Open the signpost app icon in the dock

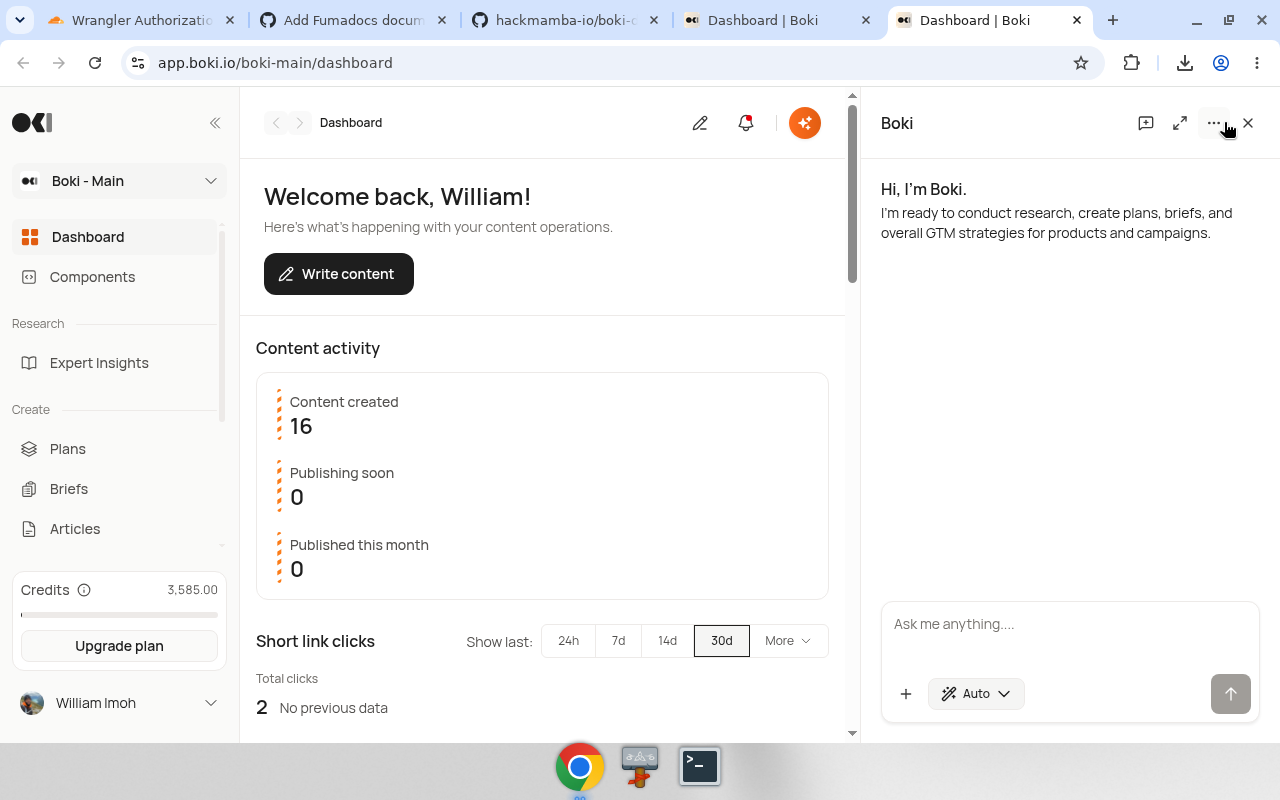point(640,767)
